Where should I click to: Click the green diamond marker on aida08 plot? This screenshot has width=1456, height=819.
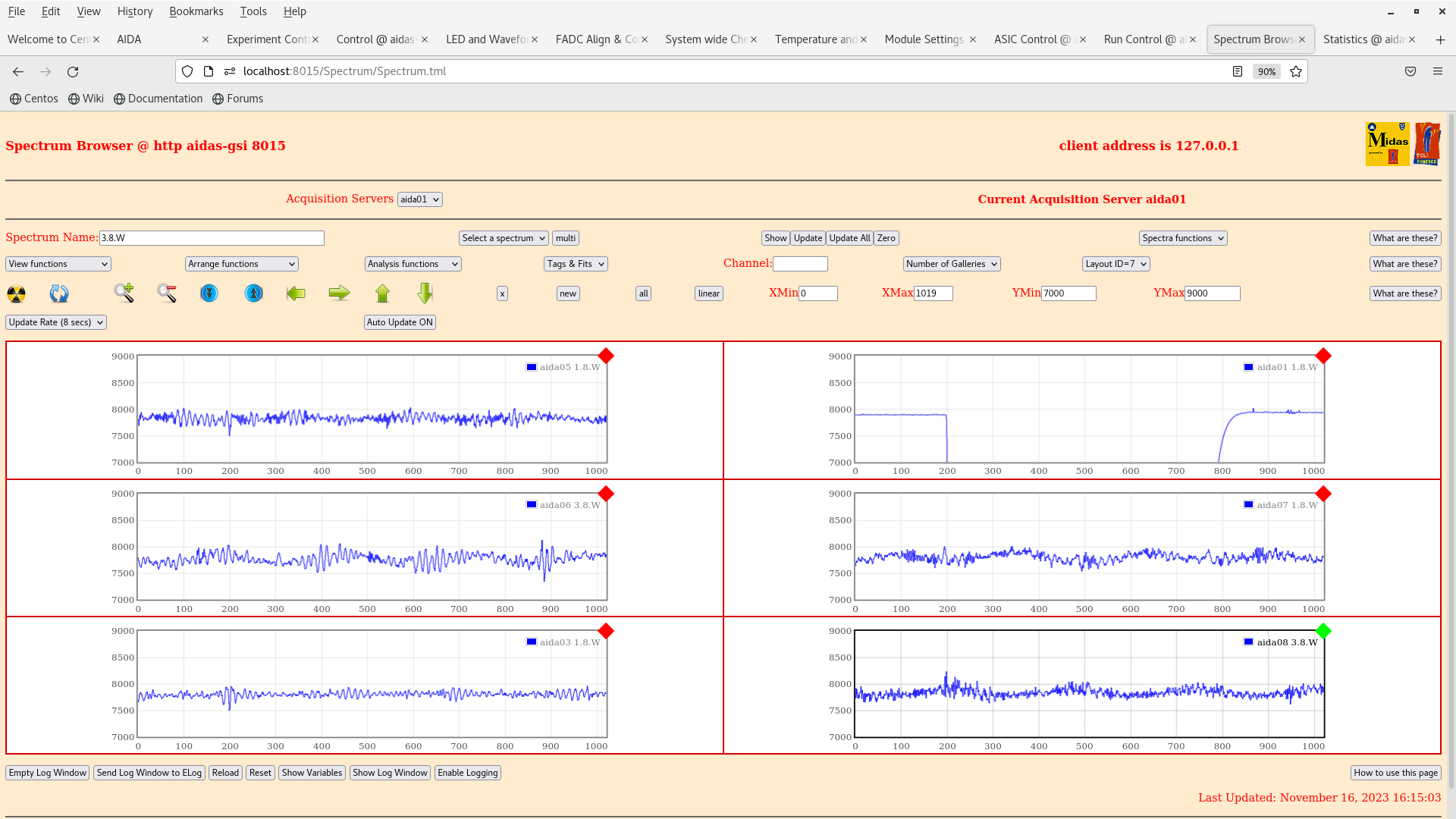pos(1323,631)
